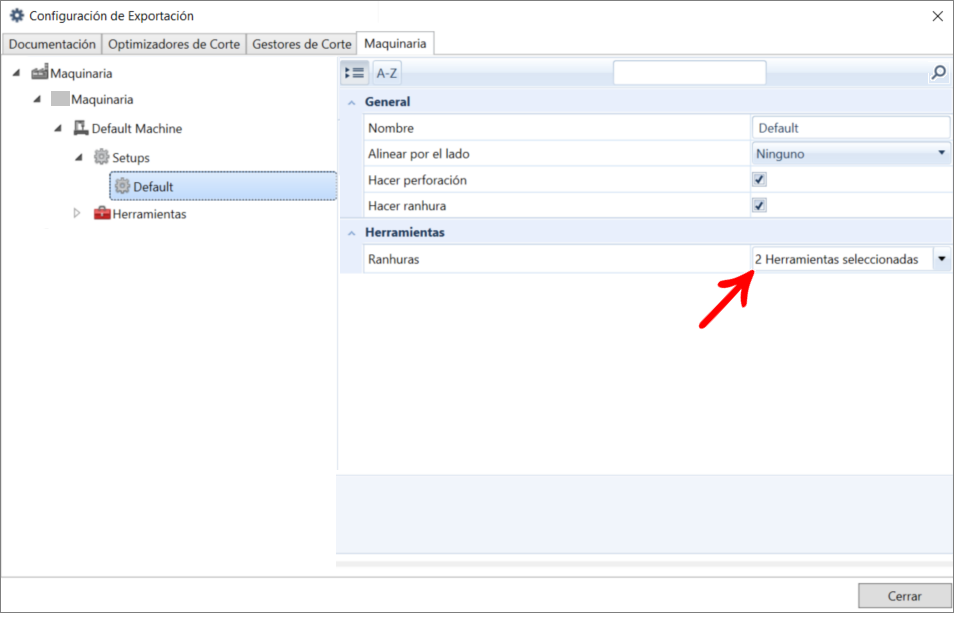Select the Setups tree label
962x619 pixels.
tap(131, 158)
